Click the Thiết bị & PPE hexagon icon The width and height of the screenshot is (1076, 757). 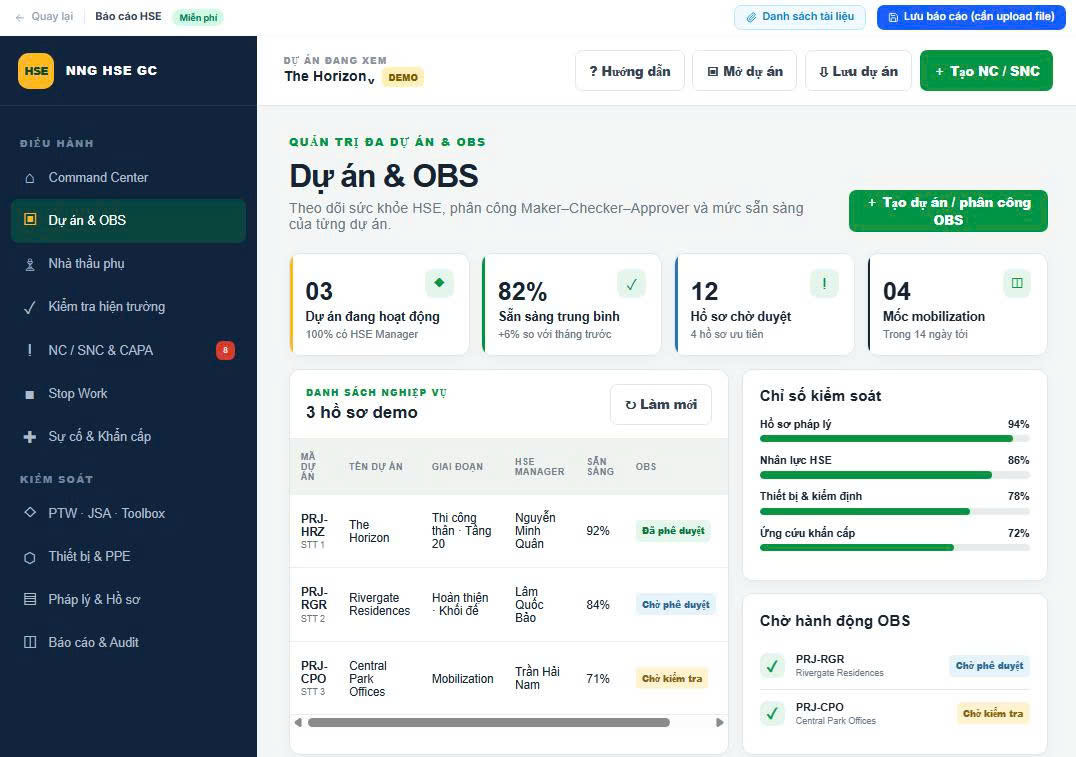pos(30,557)
